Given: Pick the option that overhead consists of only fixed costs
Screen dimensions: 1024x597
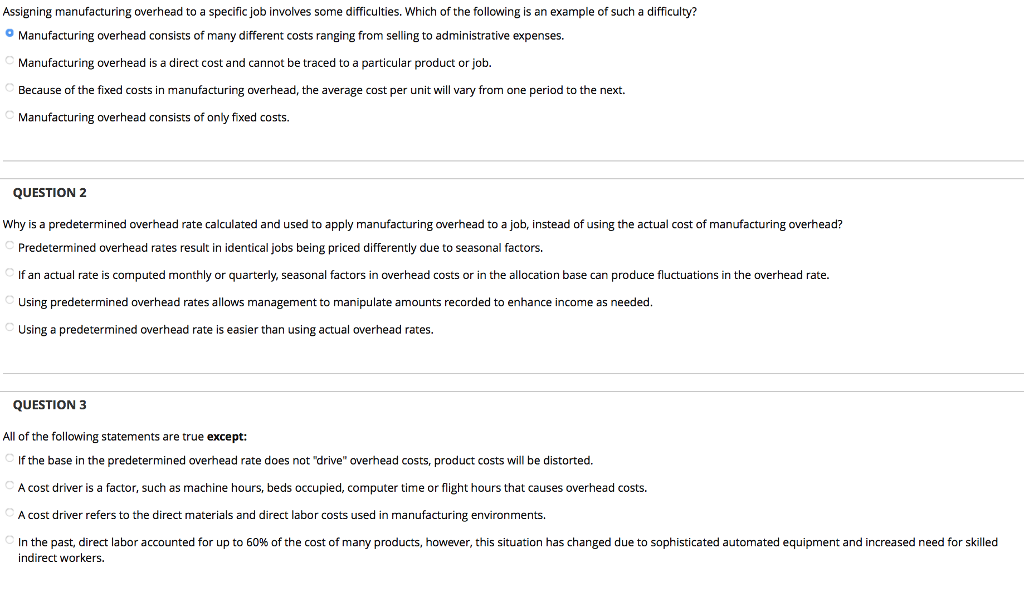Looking at the screenshot, I should (9, 116).
